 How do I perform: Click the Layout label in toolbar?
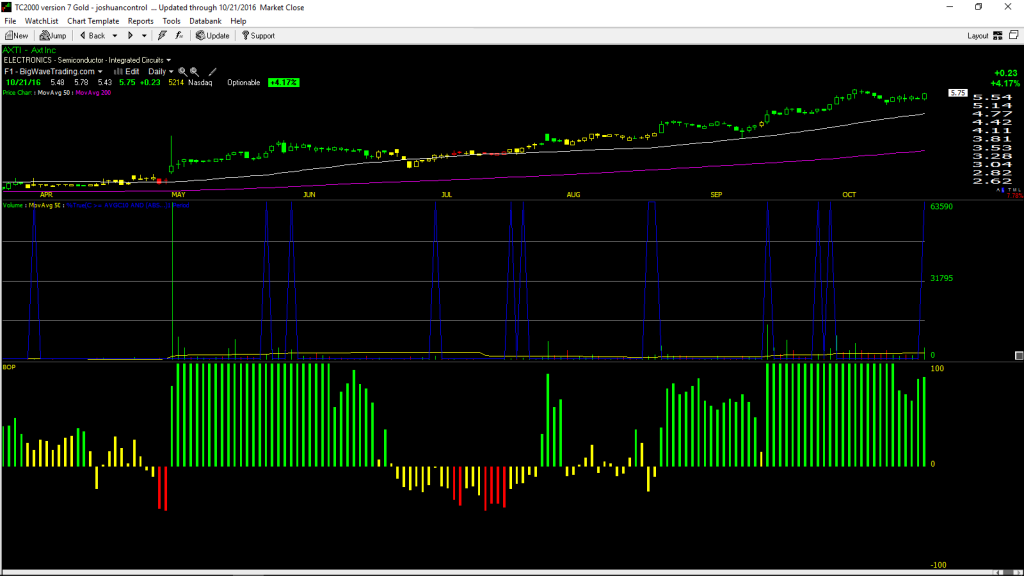point(977,36)
